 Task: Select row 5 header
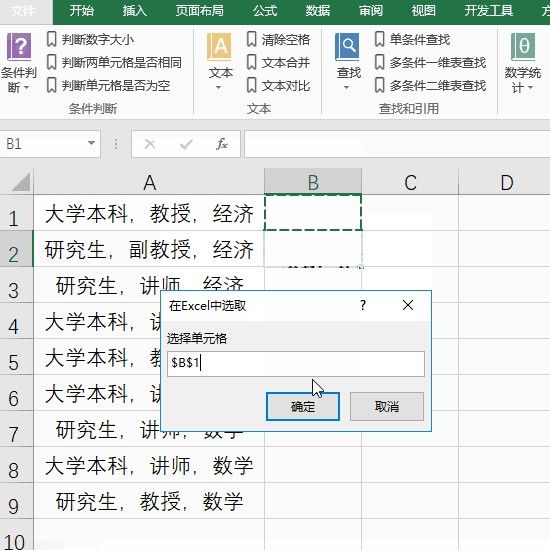click(16, 357)
